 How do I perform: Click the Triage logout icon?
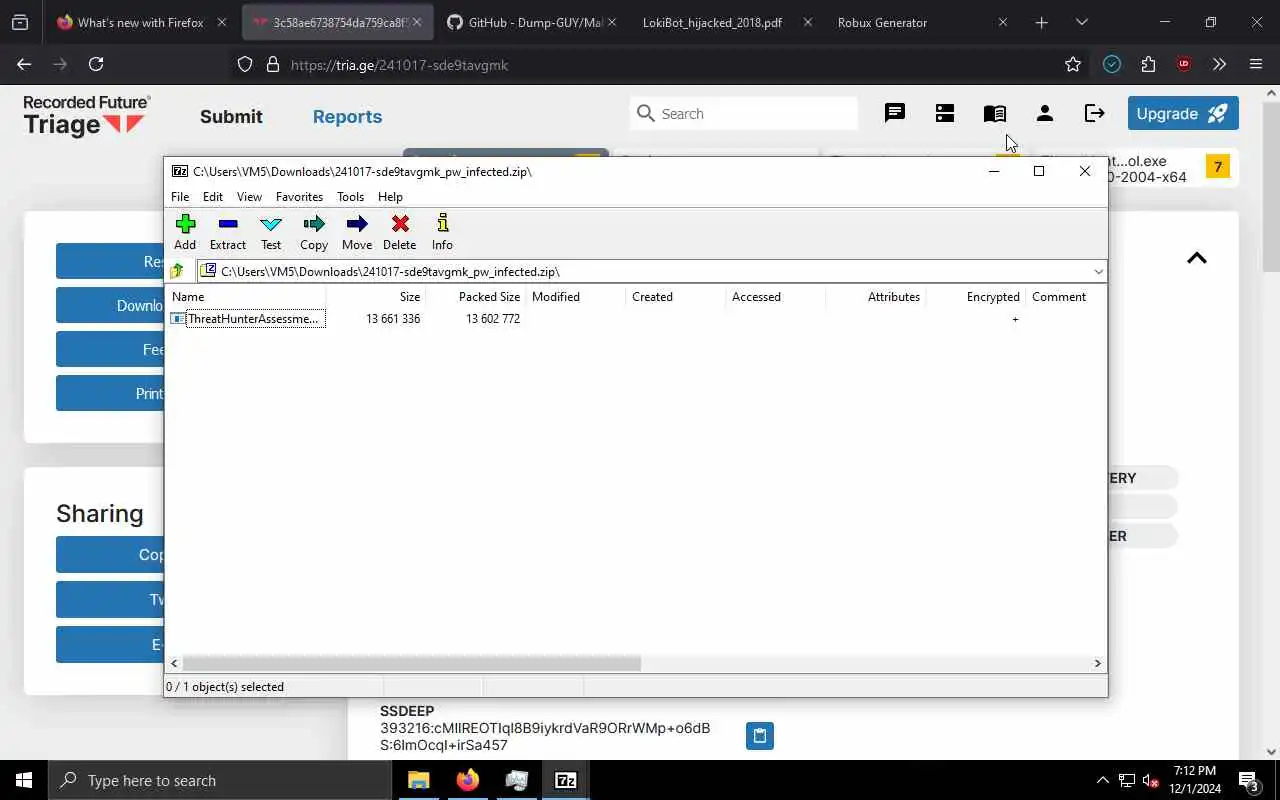[1095, 113]
